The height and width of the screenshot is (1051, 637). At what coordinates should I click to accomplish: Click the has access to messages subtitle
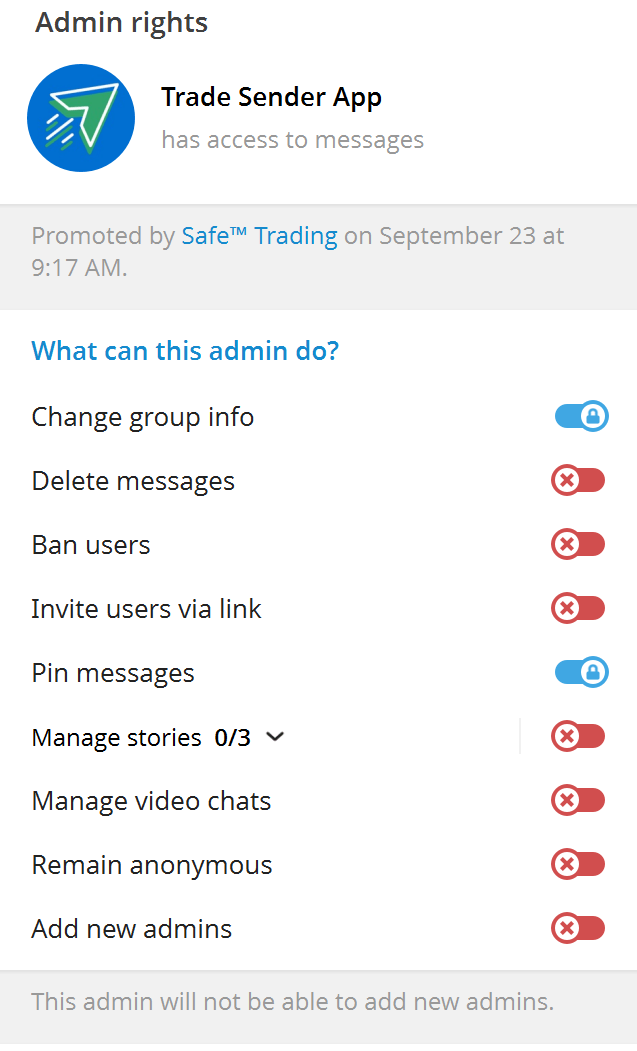292,139
